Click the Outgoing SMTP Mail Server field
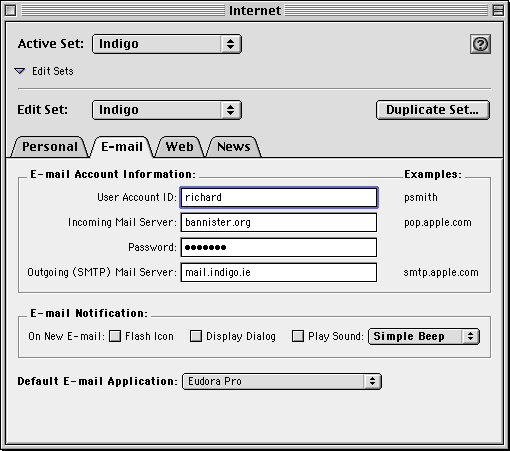Screen dimensions: 510x451 pos(279,272)
